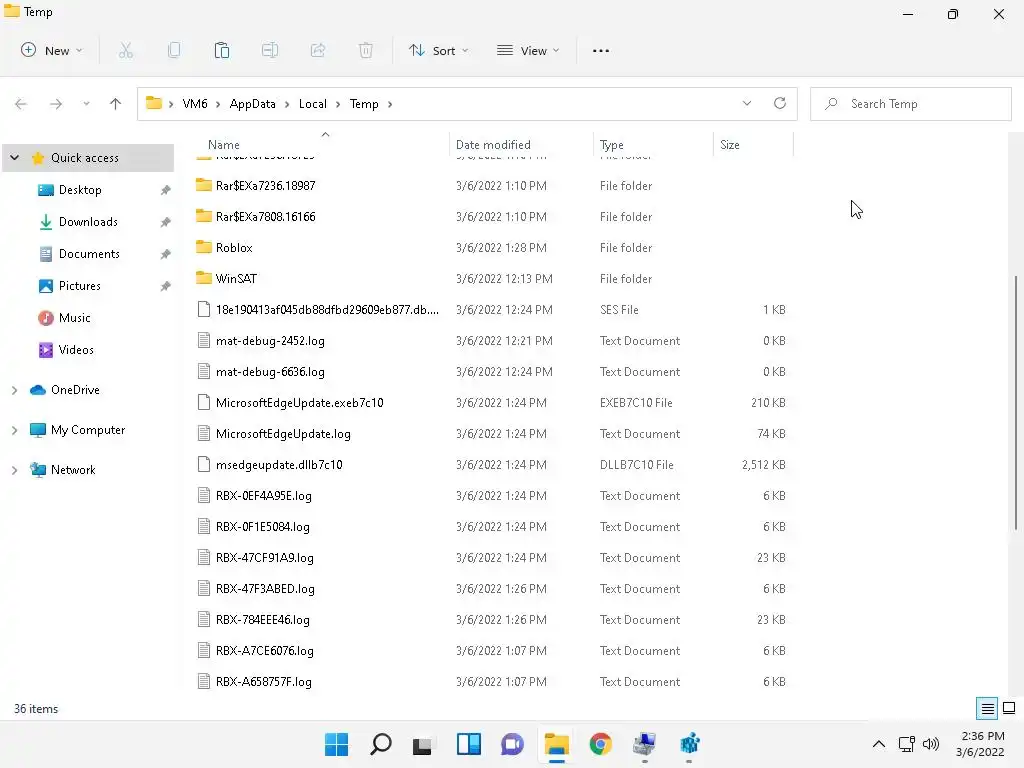Click the network tray icon
Image resolution: width=1024 pixels, height=768 pixels.
[906, 744]
